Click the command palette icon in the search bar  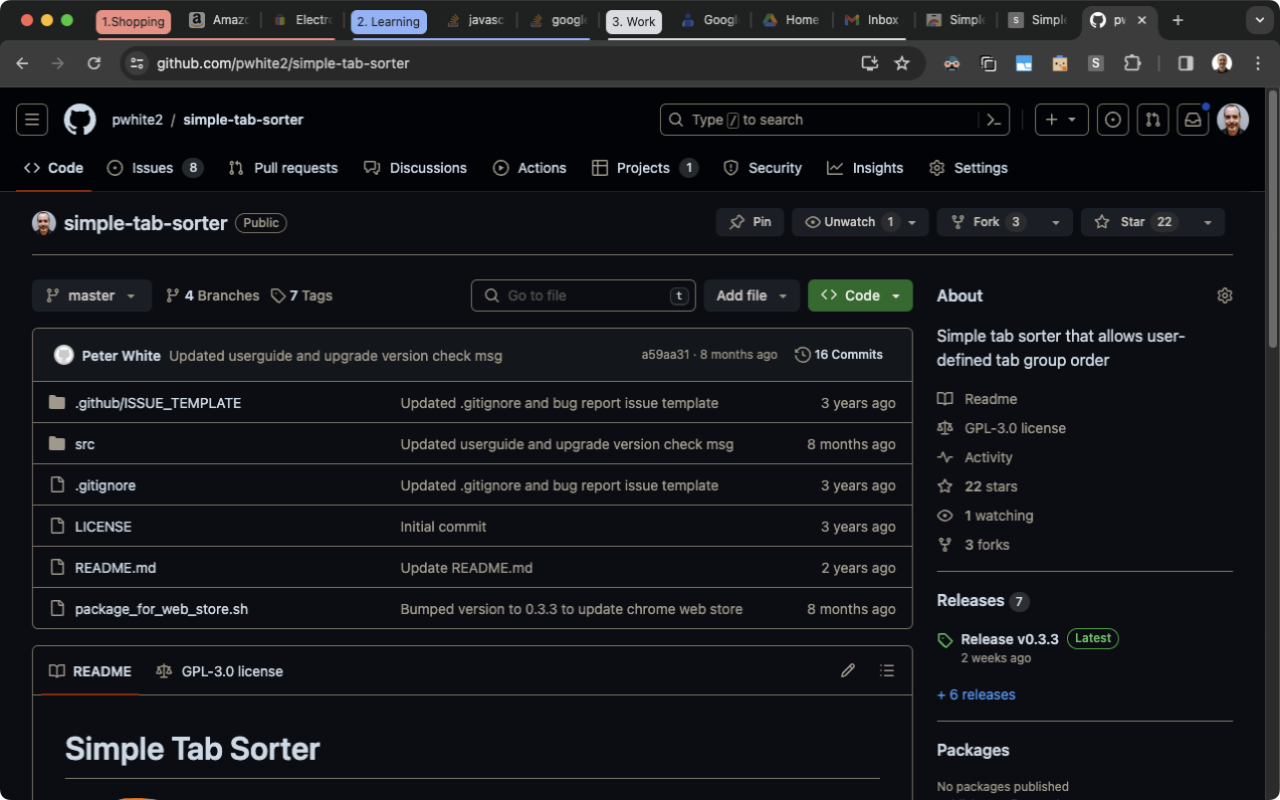(992, 119)
